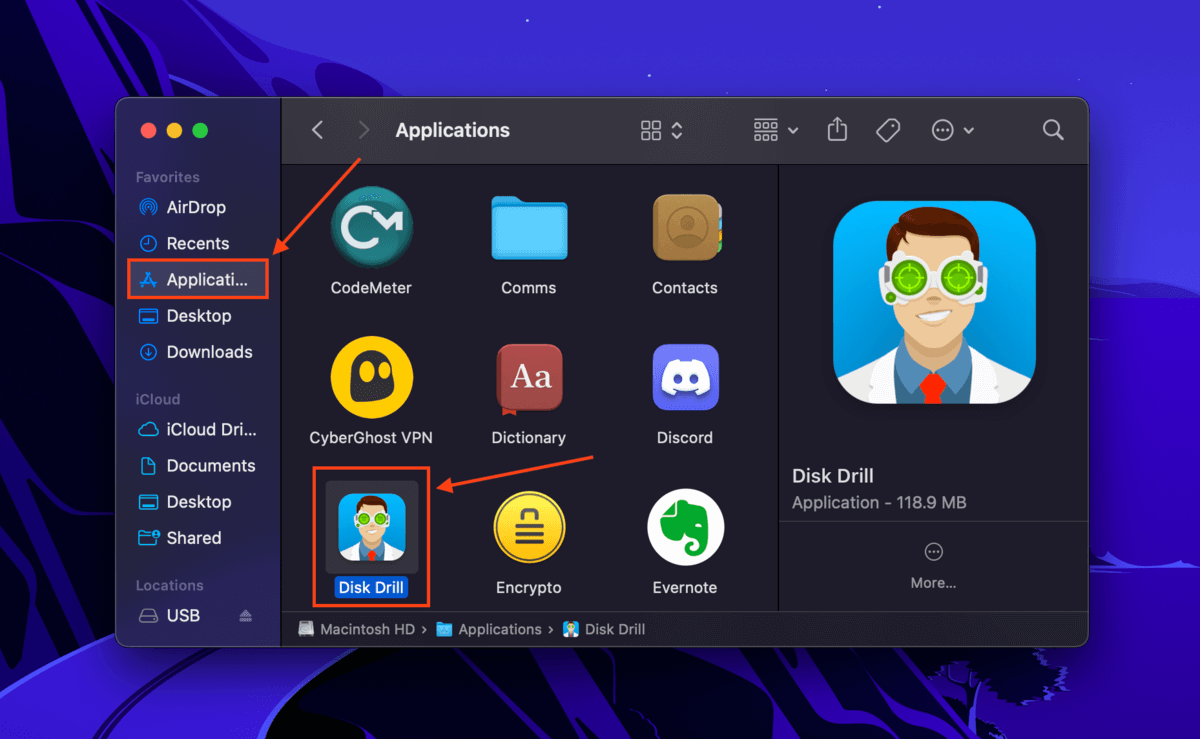
Task: Open Documents under iCloud
Action: pos(197,465)
